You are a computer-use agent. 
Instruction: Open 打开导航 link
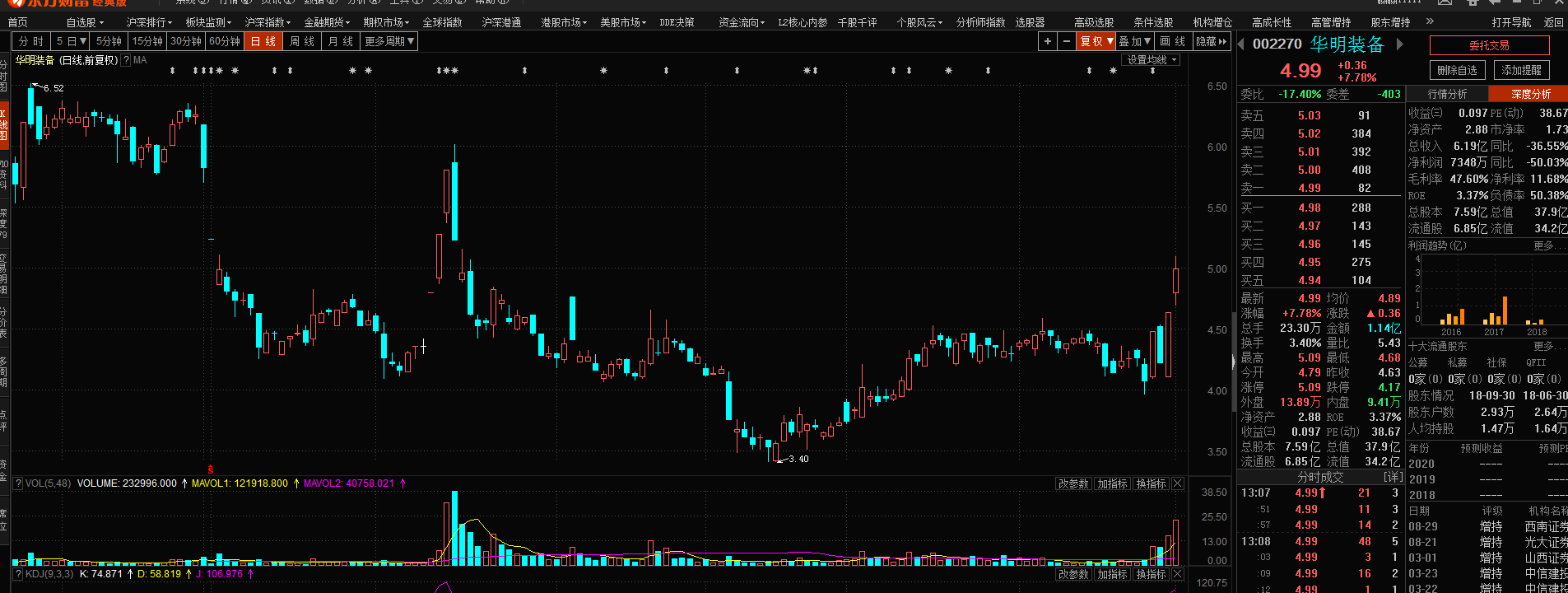tap(1511, 22)
